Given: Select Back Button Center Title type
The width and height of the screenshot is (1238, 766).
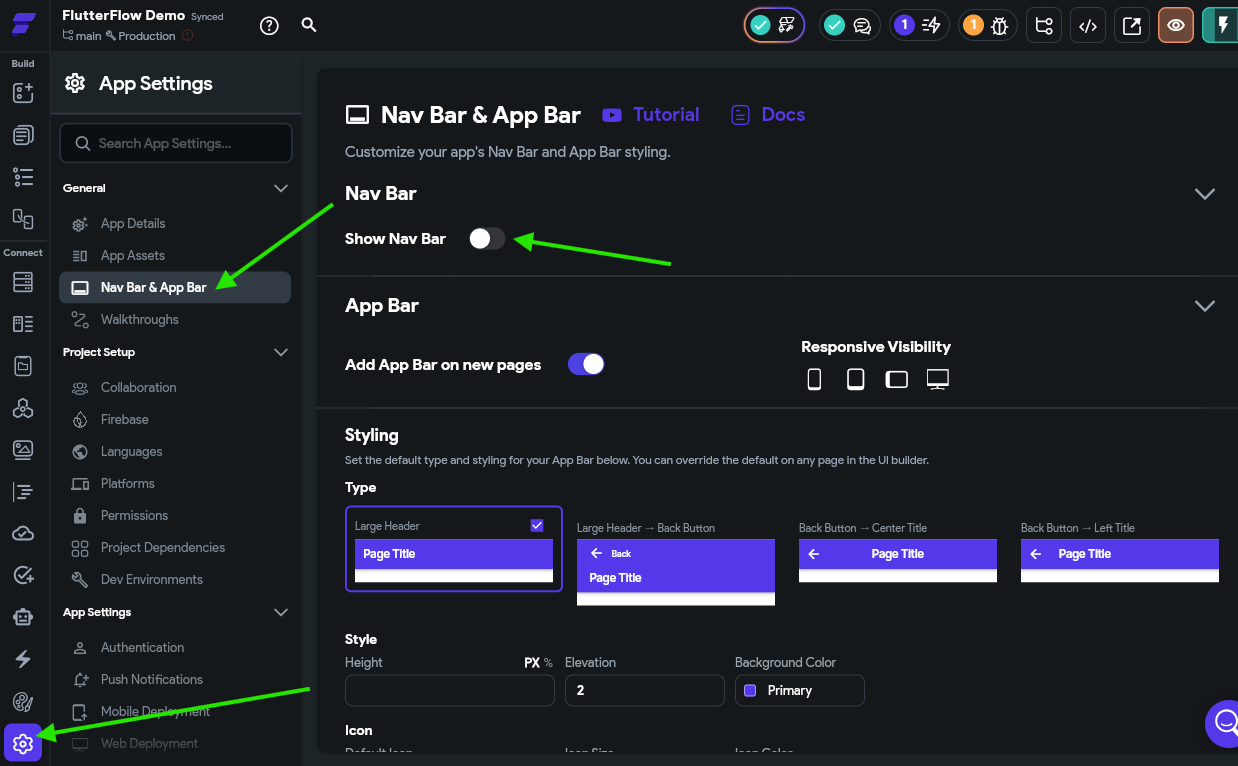Looking at the screenshot, I should (898, 551).
